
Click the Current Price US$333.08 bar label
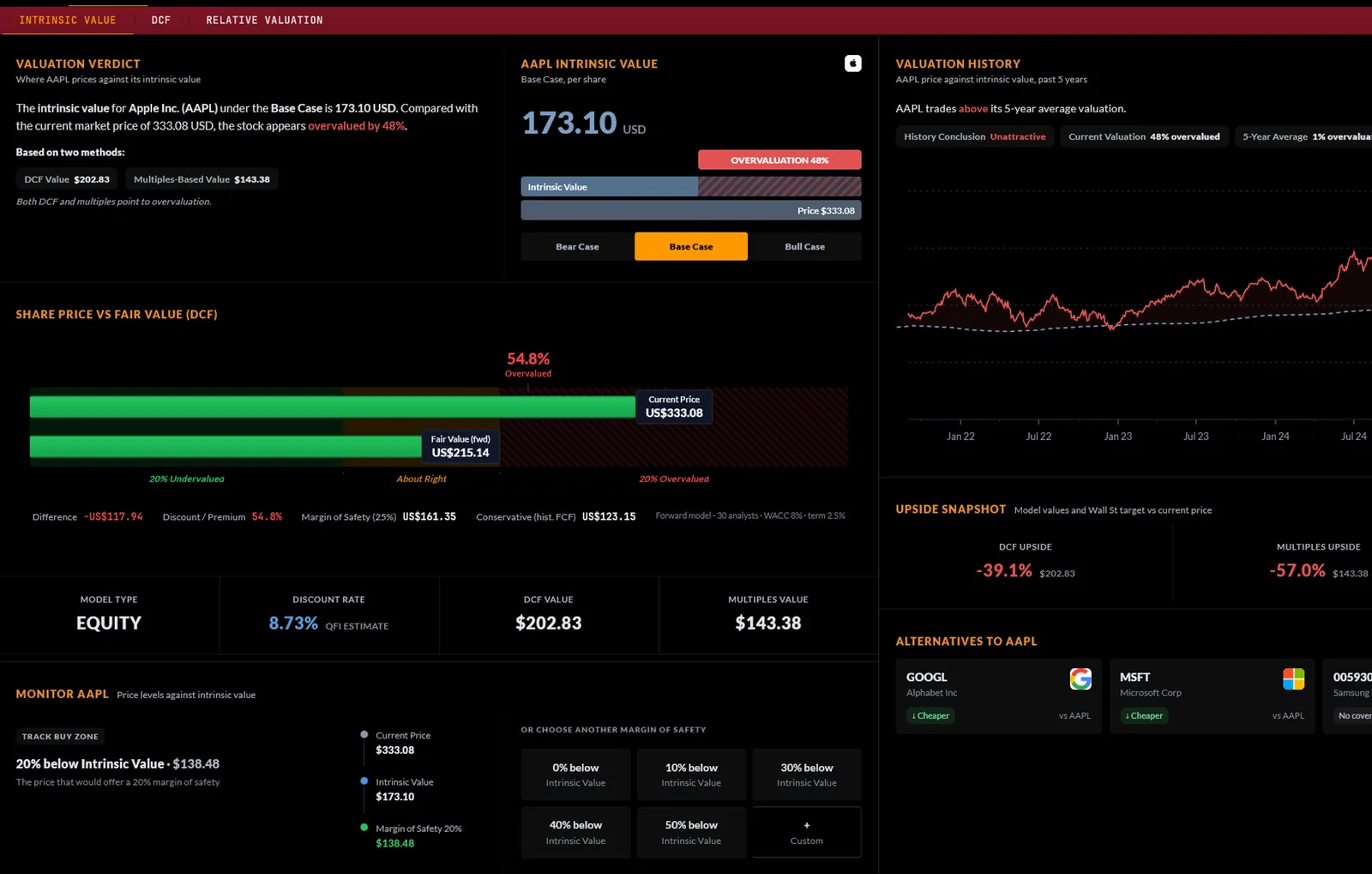point(674,407)
